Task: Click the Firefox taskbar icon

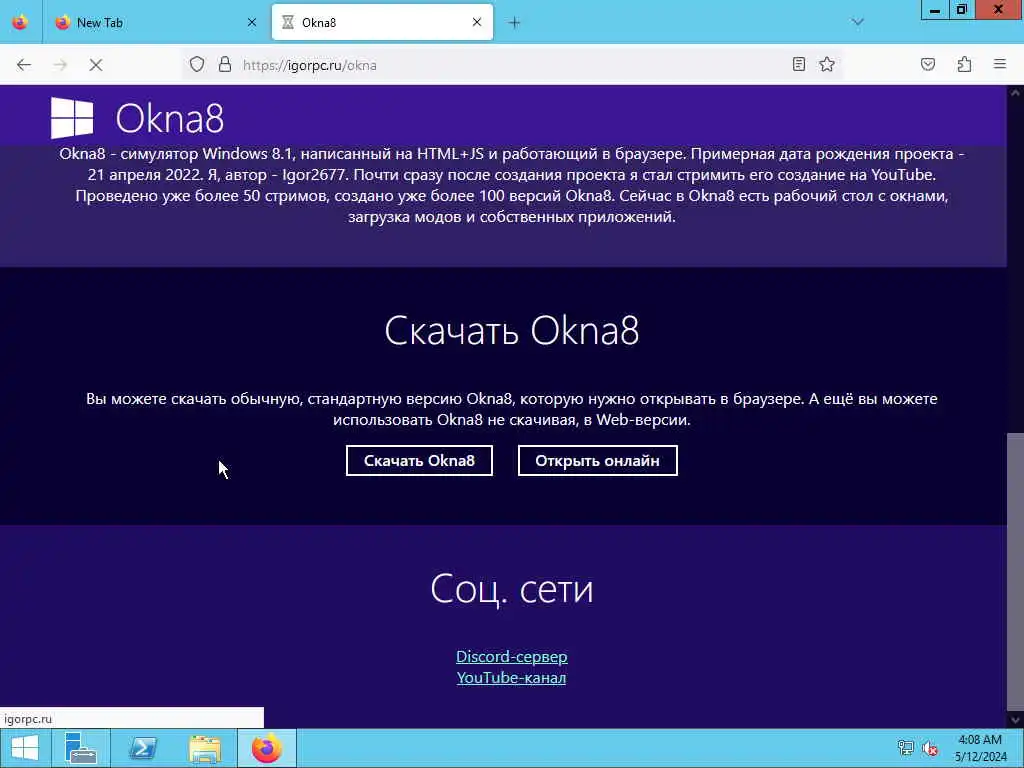Action: click(x=266, y=748)
